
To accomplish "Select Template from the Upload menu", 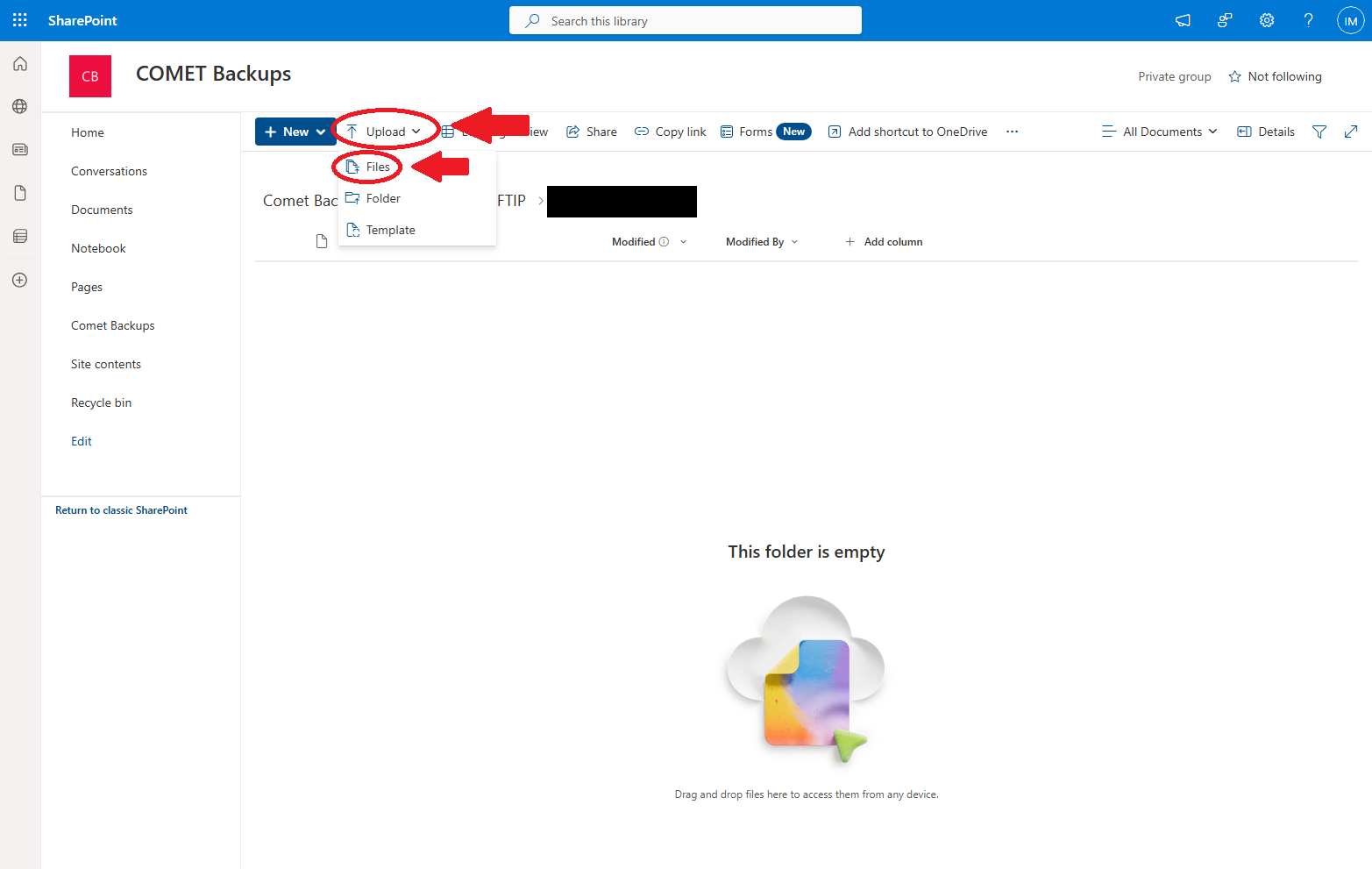I will (x=417, y=230).
